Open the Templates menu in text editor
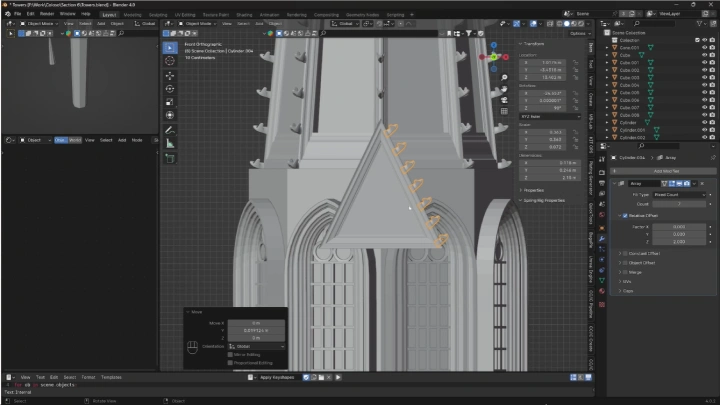 111,377
